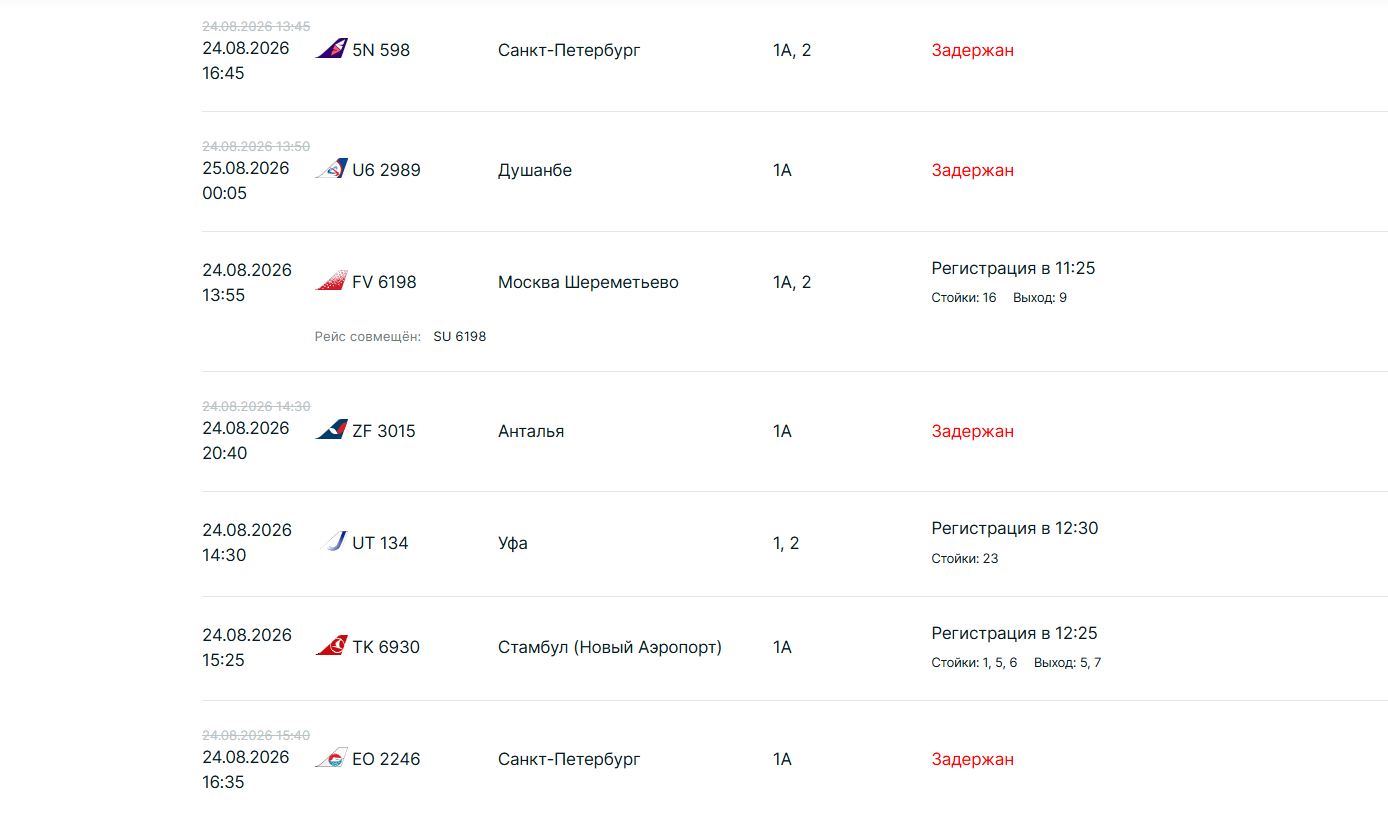Click Задержан status for EO 2246
The image size is (1388, 820).
(x=973, y=759)
